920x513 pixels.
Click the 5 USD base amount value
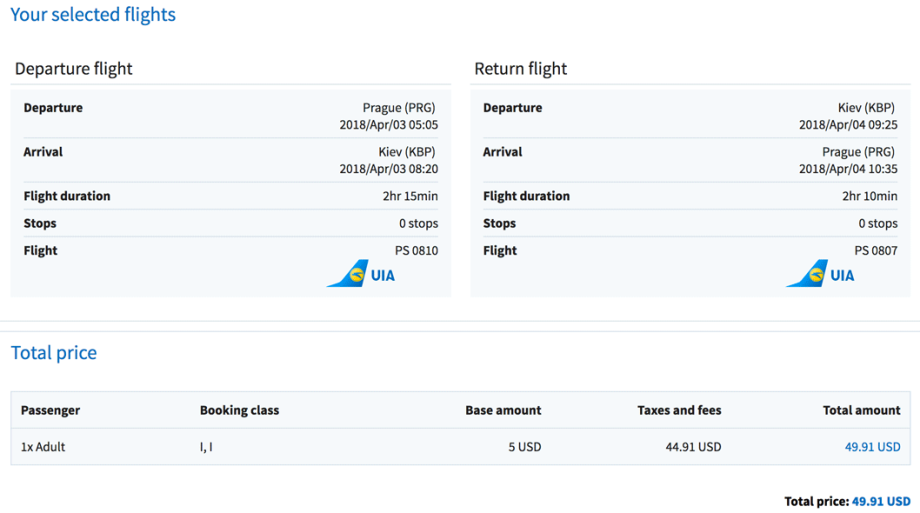524,447
